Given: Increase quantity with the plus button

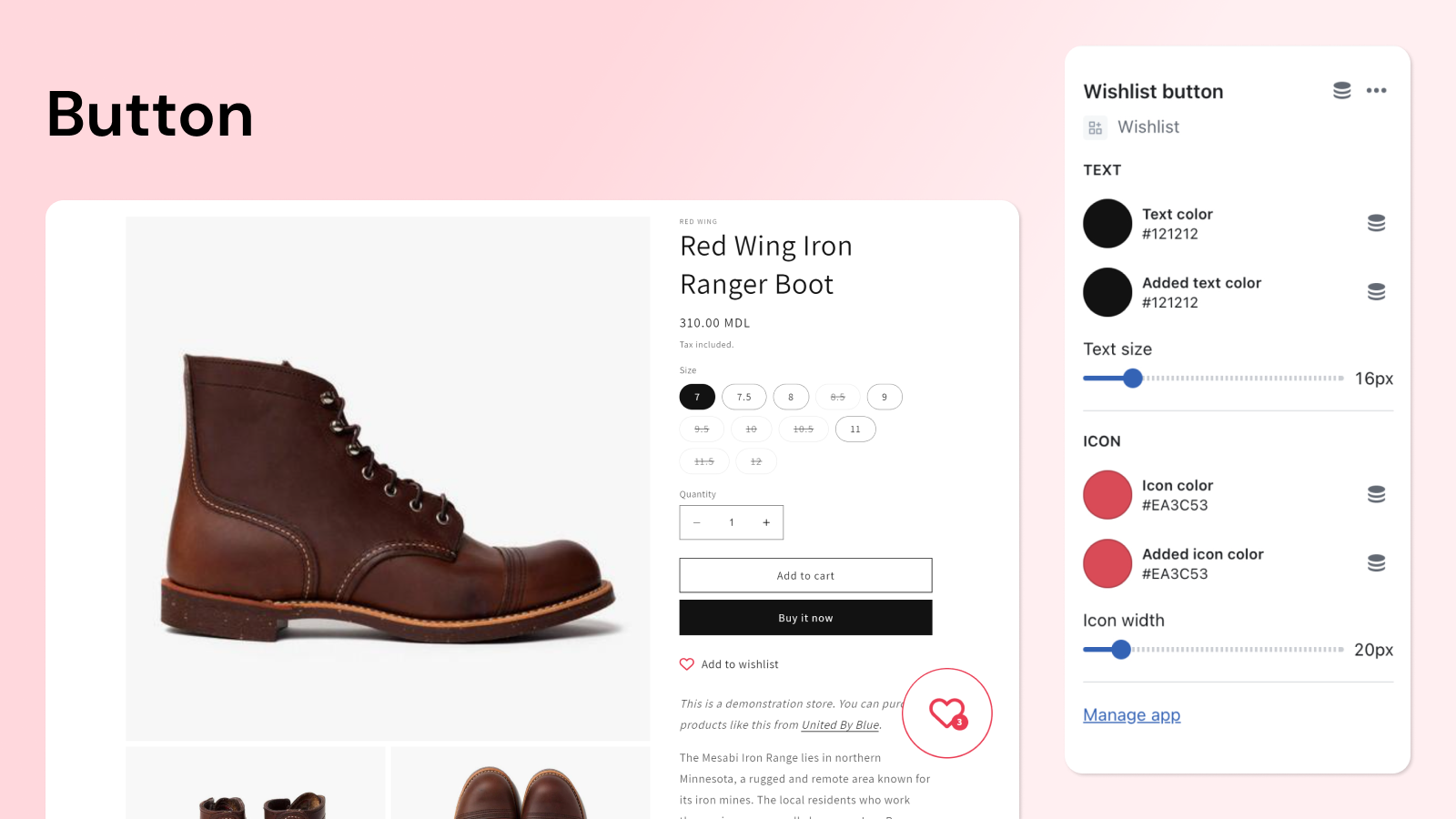Looking at the screenshot, I should coord(766,522).
